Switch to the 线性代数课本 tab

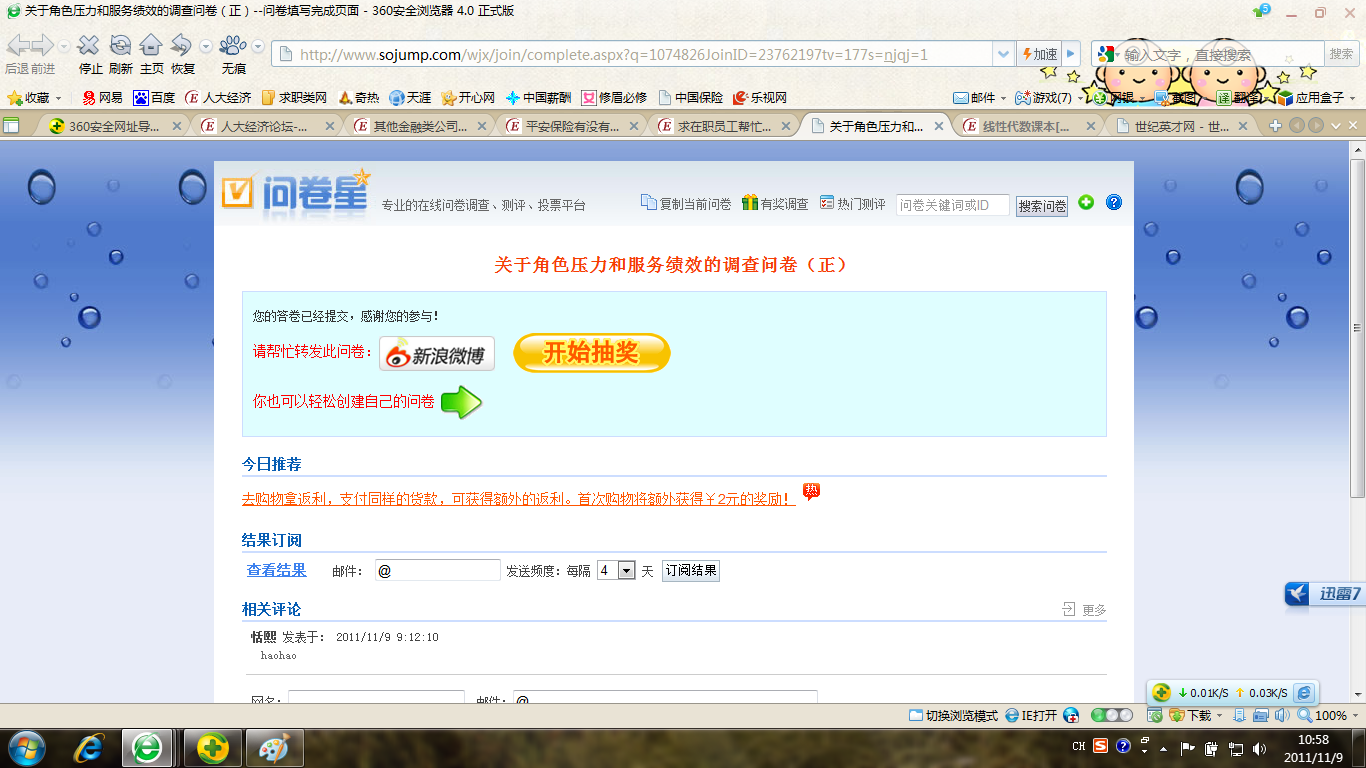coord(1030,126)
